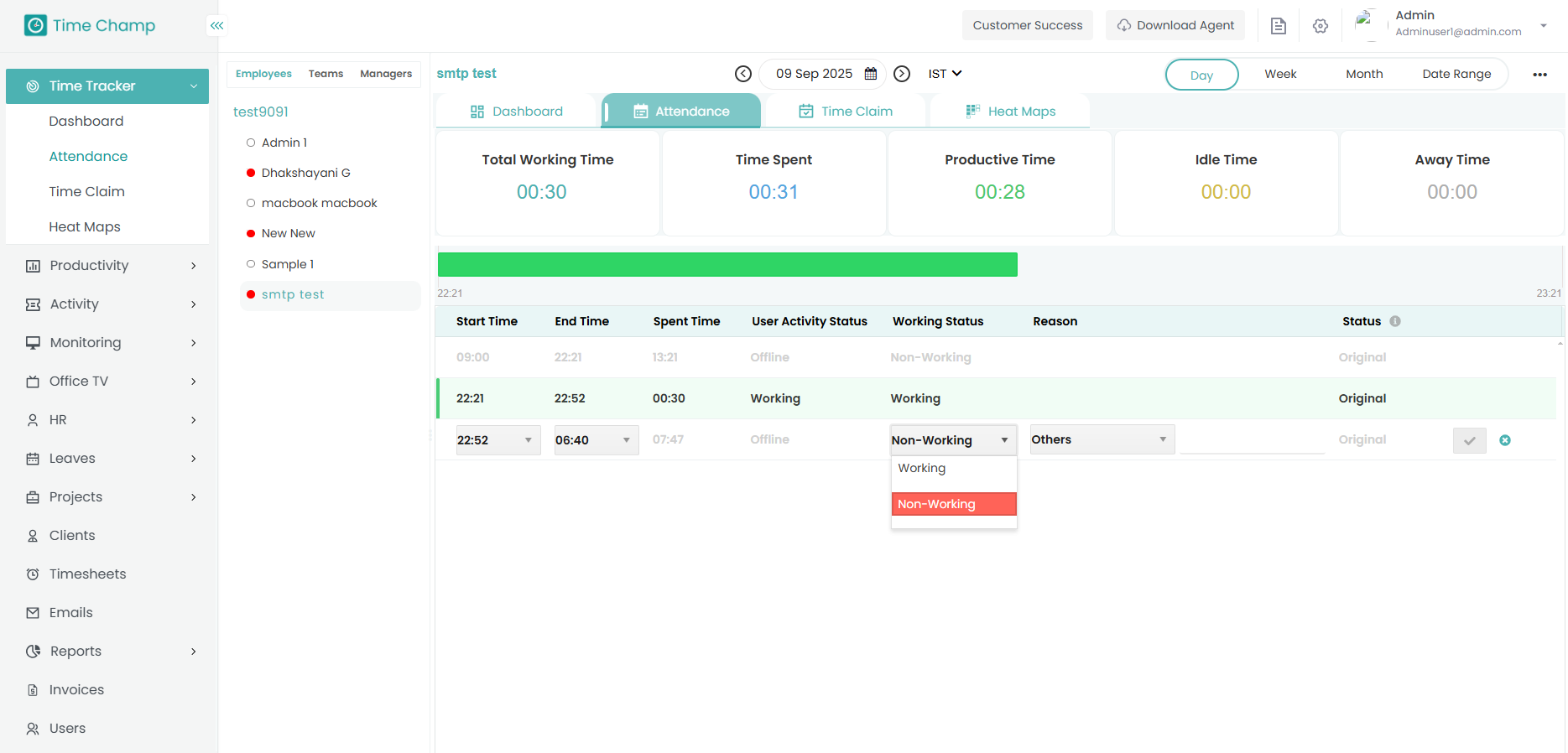
Task: Open the Heat Maps tab
Action: (x=1010, y=112)
